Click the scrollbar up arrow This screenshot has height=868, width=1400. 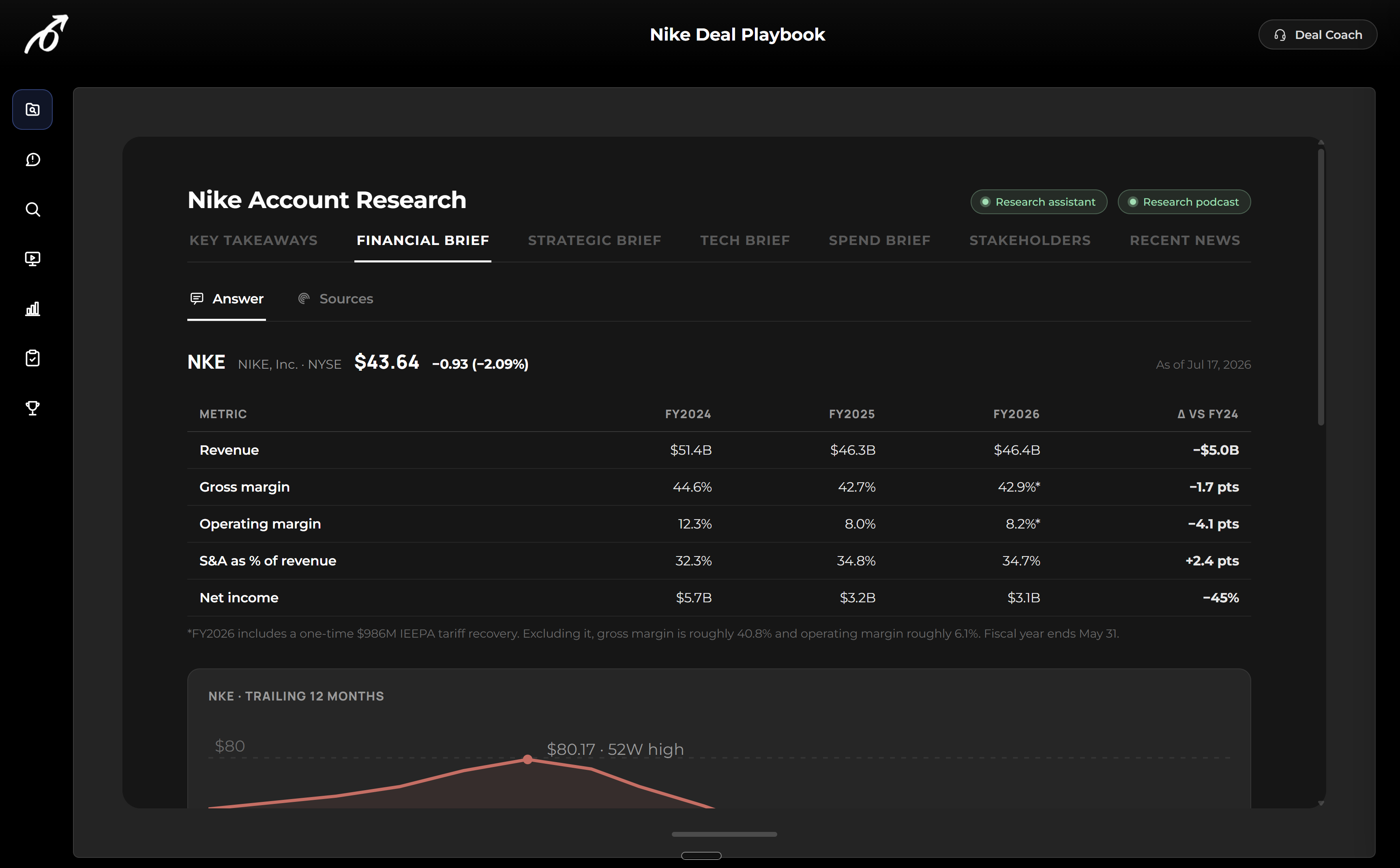pyautogui.click(x=1321, y=142)
